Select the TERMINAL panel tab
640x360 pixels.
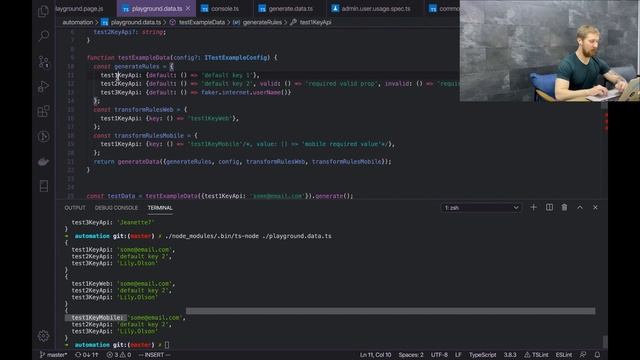coord(160,208)
